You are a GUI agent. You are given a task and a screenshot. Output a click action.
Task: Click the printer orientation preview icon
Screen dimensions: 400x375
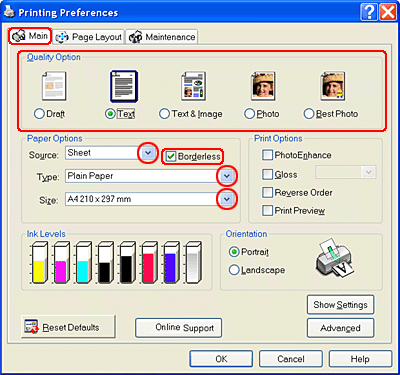[x=333, y=257]
